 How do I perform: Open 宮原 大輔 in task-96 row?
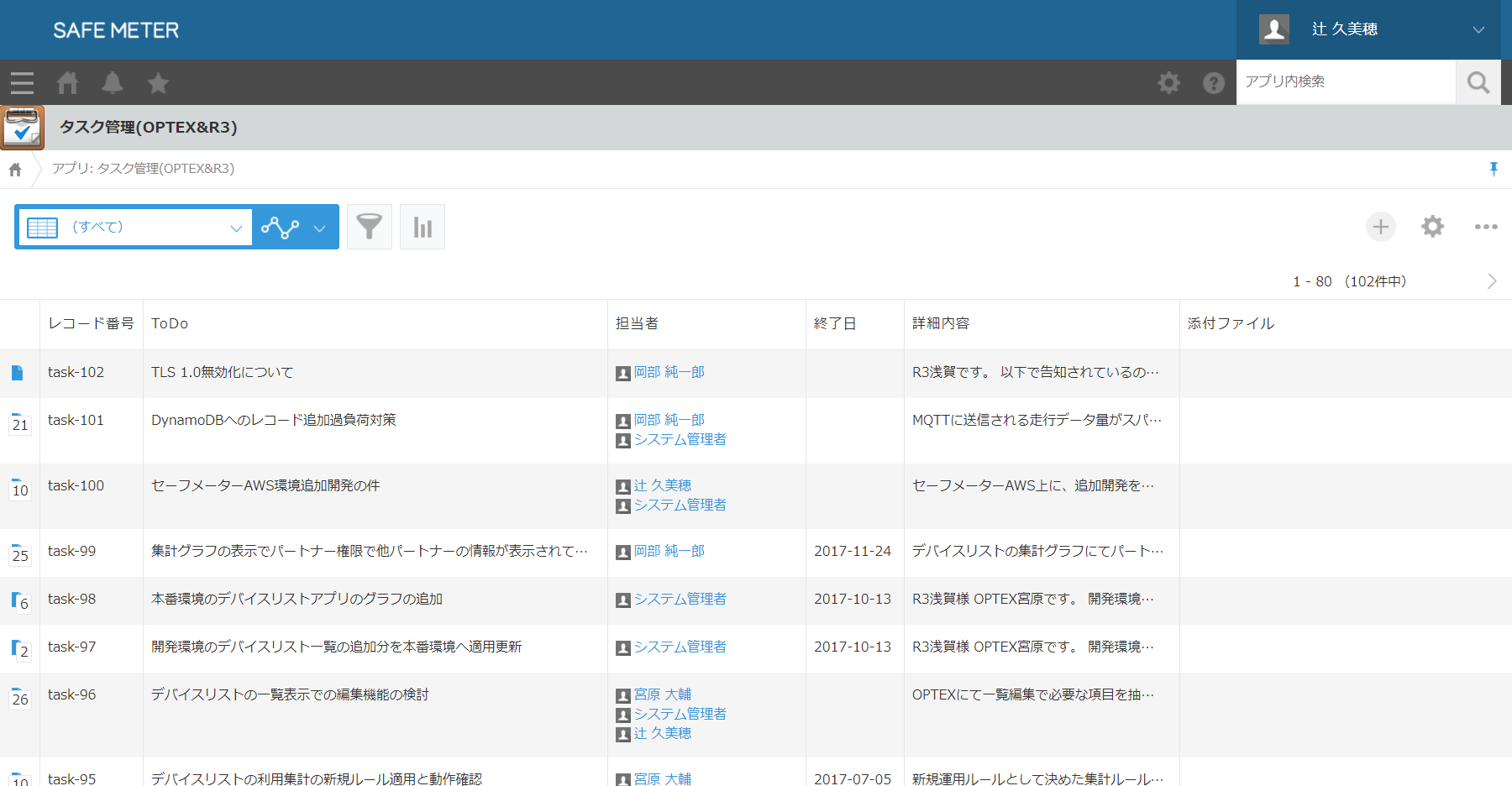pyautogui.click(x=663, y=694)
